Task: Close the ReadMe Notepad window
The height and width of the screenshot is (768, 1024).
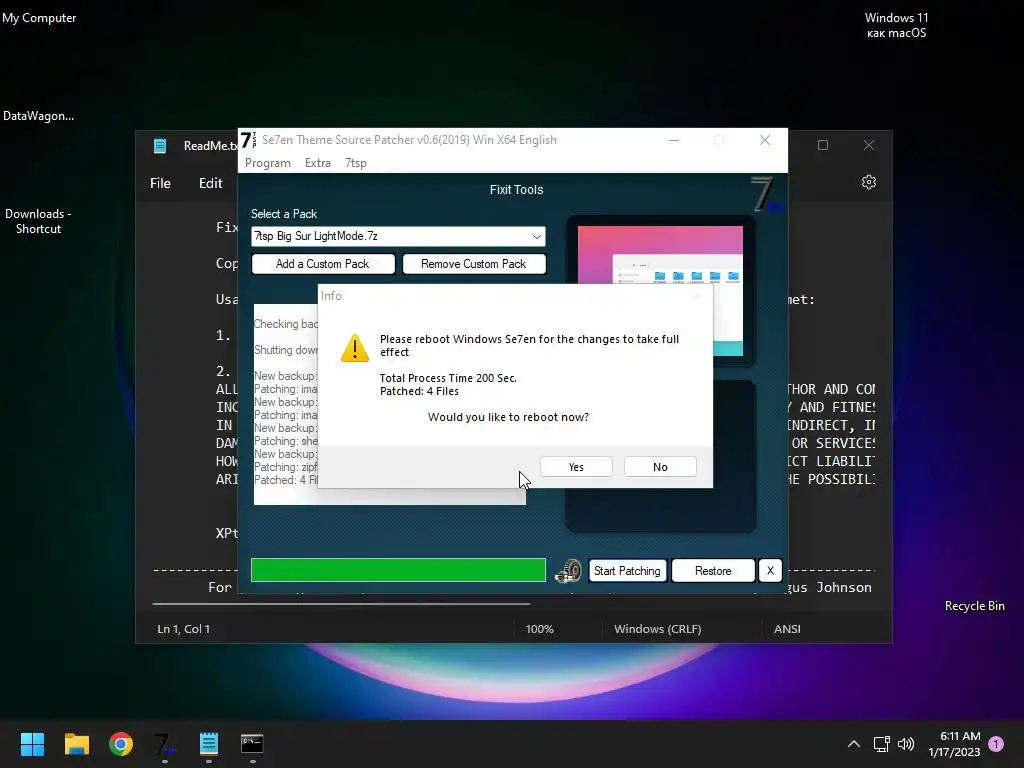Action: point(869,145)
